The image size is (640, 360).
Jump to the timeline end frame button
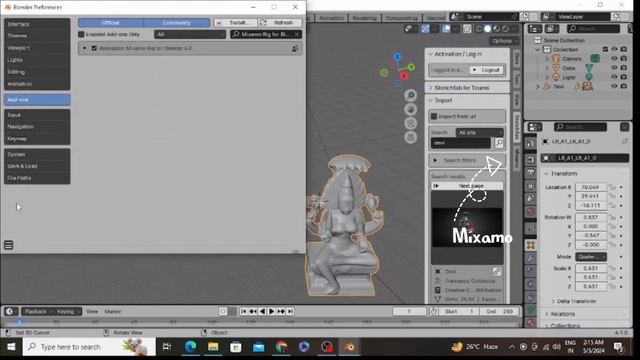point(290,311)
